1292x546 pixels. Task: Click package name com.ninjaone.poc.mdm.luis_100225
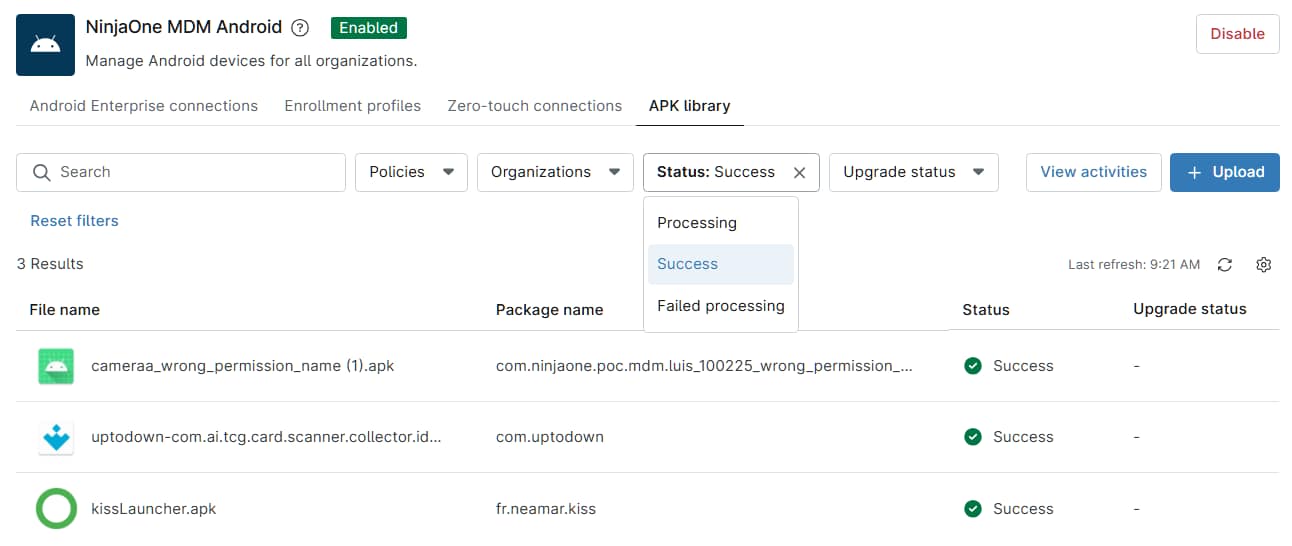[704, 366]
